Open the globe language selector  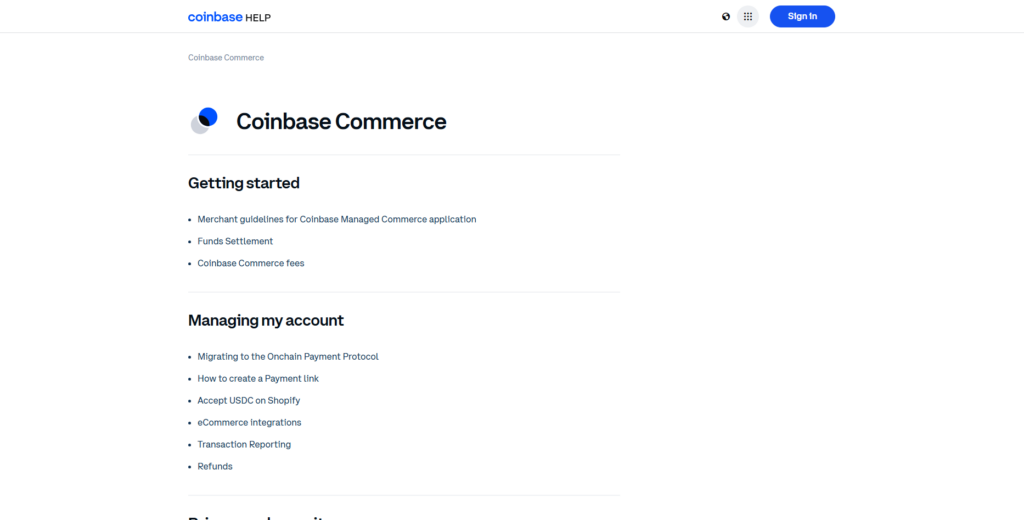coord(726,17)
